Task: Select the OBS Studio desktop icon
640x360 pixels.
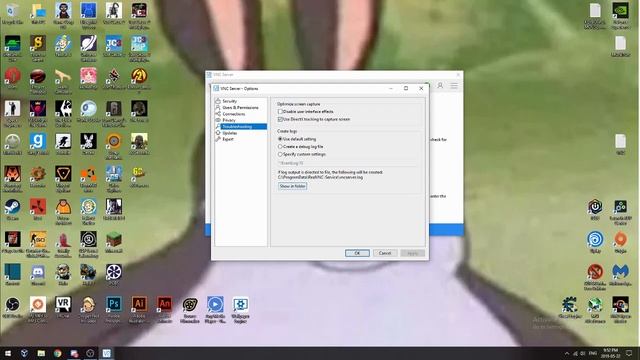Action: click(12, 308)
